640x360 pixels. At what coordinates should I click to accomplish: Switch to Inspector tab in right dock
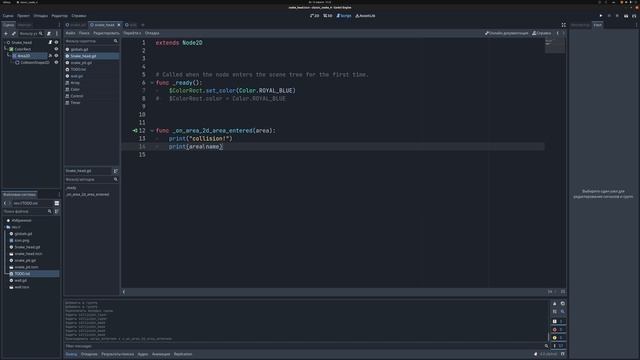[x=580, y=25]
